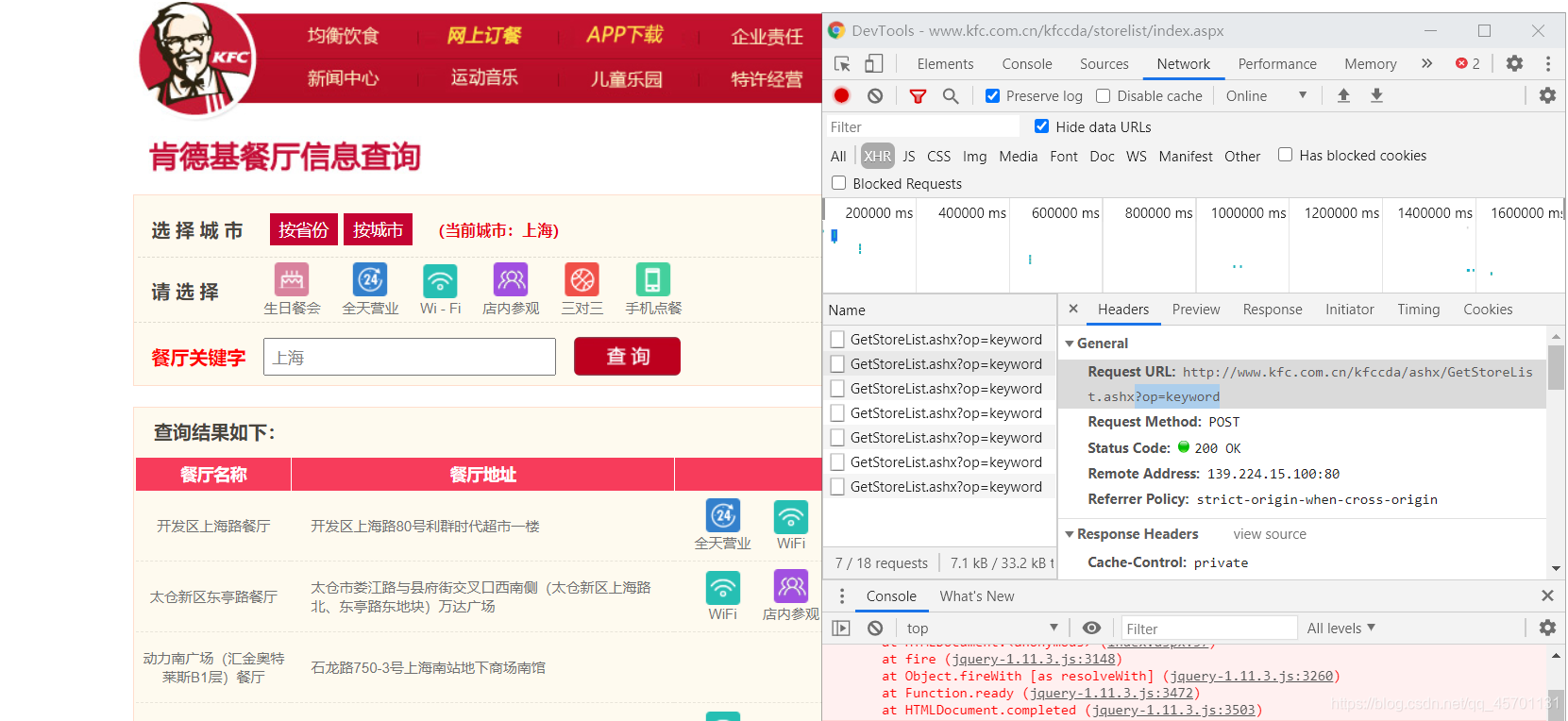Click the headers pane vertical scrollbar
Image resolution: width=1568 pixels, height=721 pixels.
[1556, 367]
